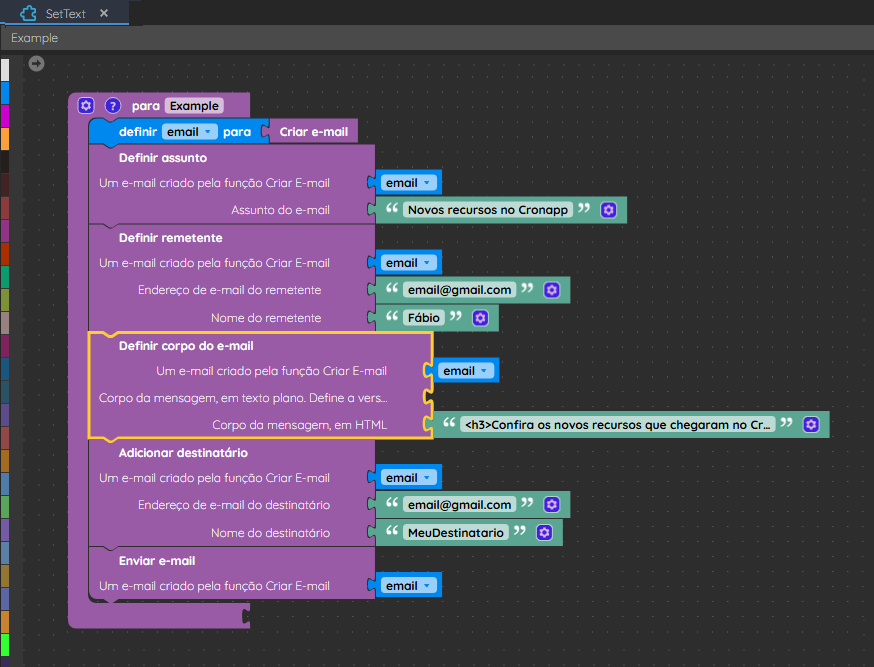Image resolution: width=874 pixels, height=667 pixels.
Task: Click Corpo da mensagem, em texto plano label
Action: 243,398
